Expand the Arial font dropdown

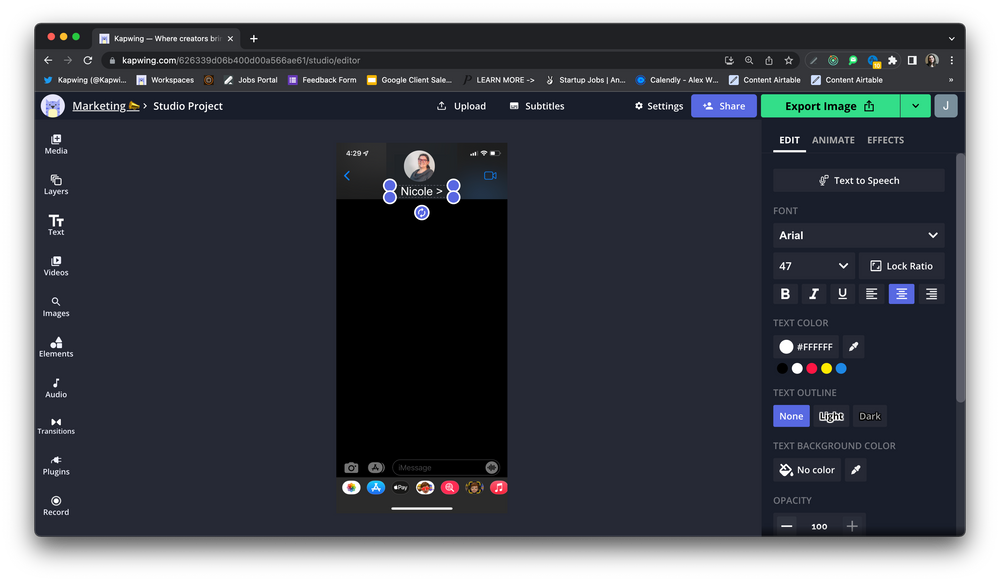858,236
